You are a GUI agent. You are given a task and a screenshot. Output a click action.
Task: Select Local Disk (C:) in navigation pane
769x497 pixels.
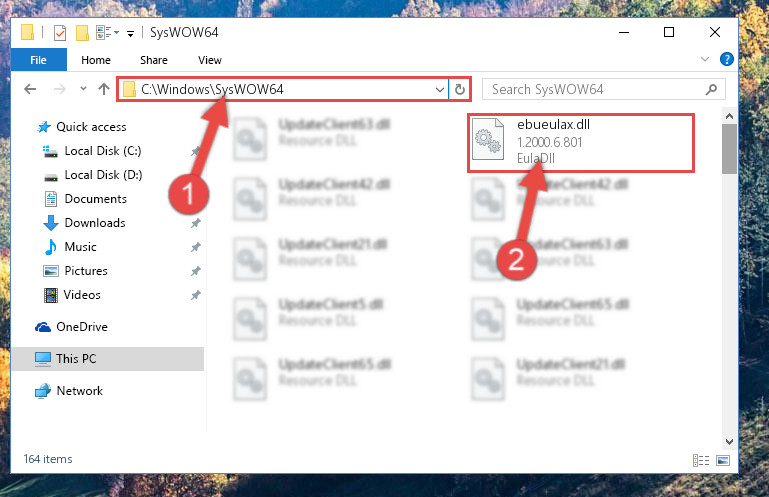[103, 151]
